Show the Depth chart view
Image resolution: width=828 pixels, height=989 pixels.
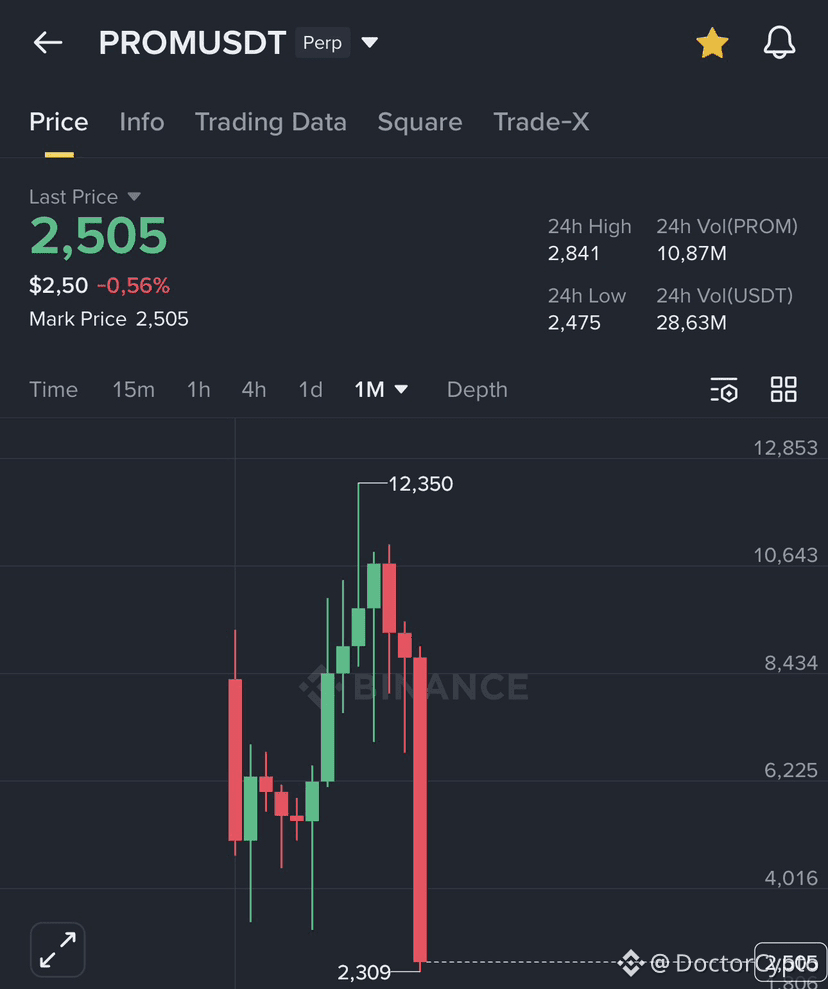(477, 390)
